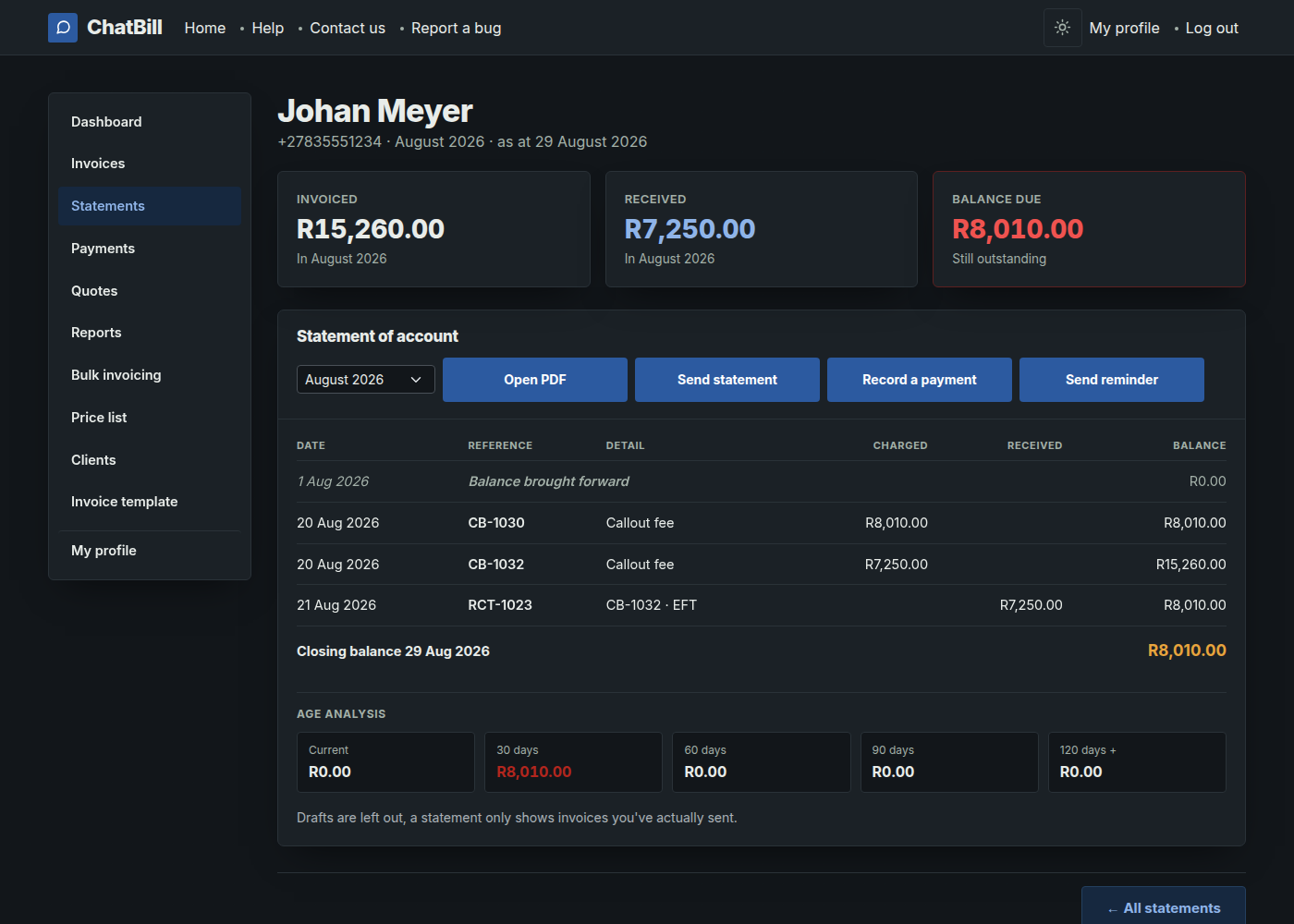Click the REFERENCE column header

(x=500, y=445)
